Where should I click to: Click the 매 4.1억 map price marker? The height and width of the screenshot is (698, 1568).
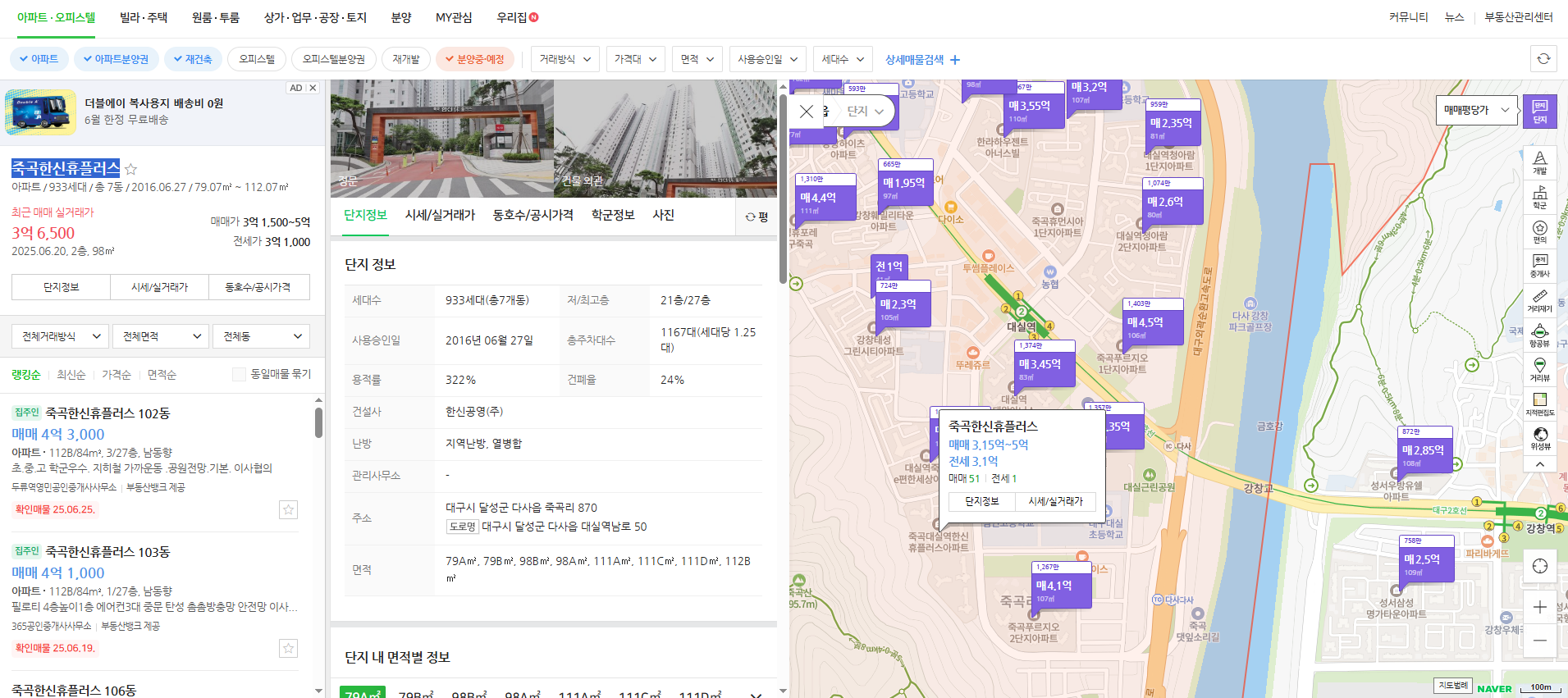[x=1062, y=586]
